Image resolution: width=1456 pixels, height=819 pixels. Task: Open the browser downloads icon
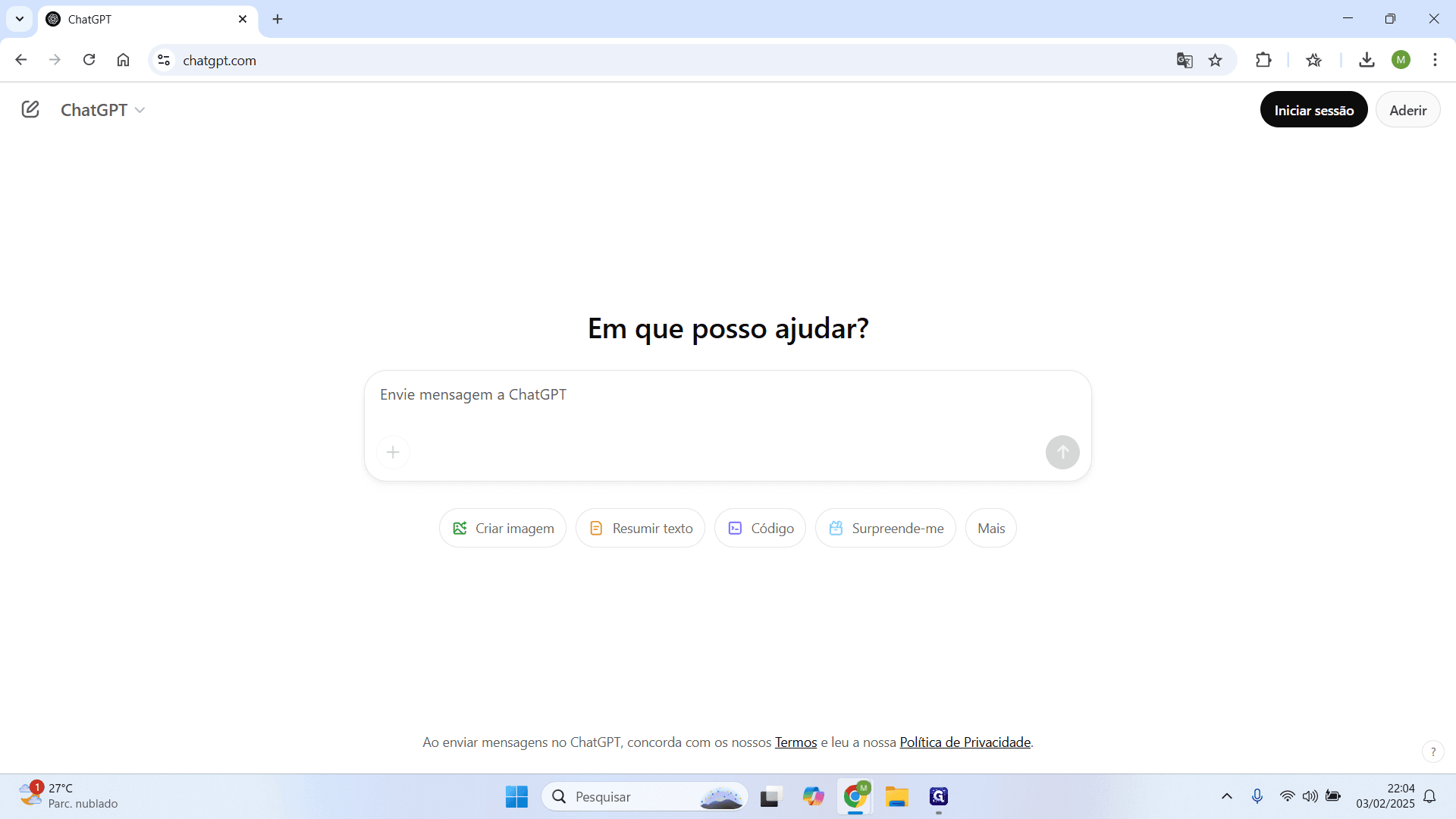[1367, 60]
